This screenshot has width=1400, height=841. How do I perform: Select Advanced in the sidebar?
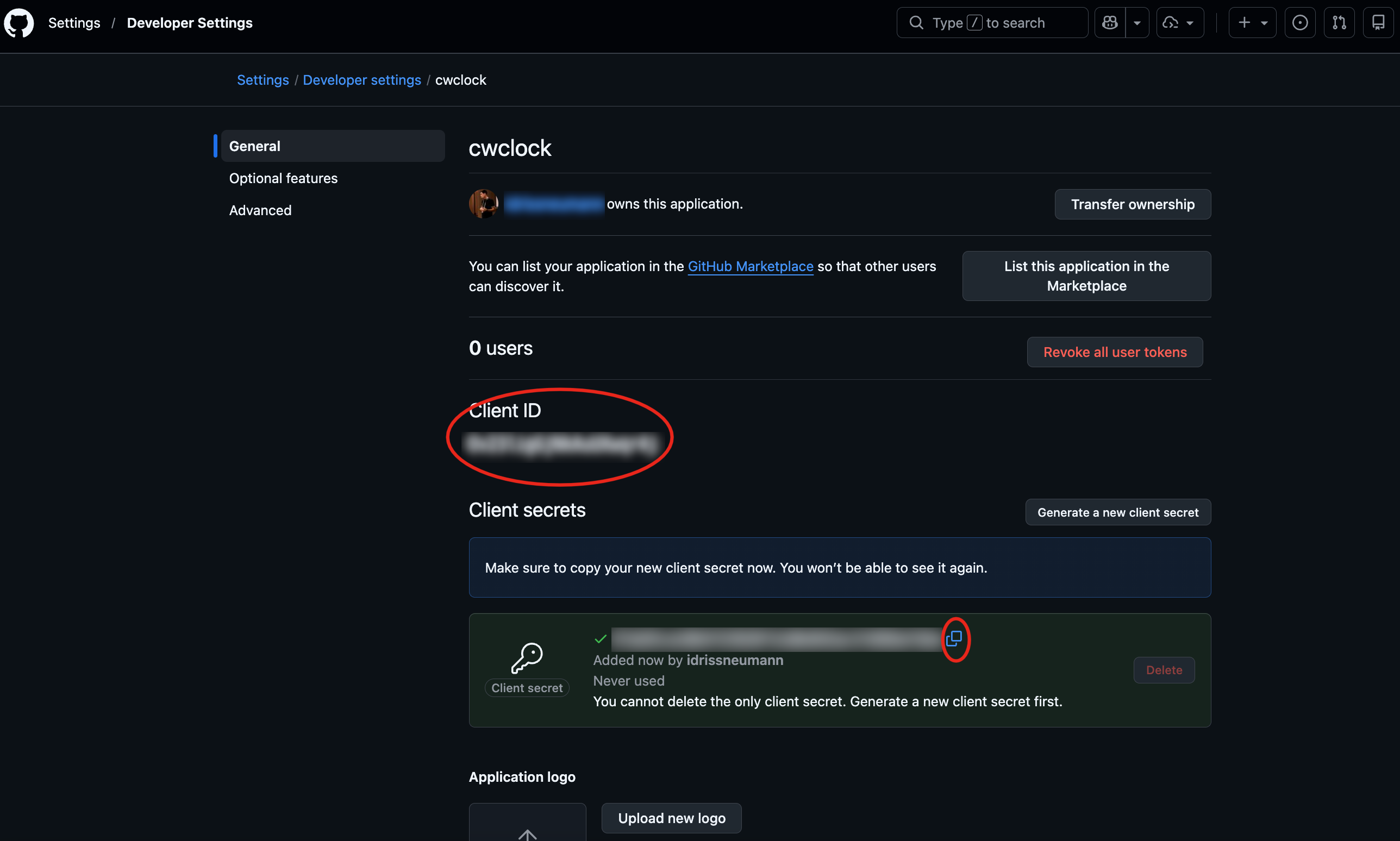[260, 210]
